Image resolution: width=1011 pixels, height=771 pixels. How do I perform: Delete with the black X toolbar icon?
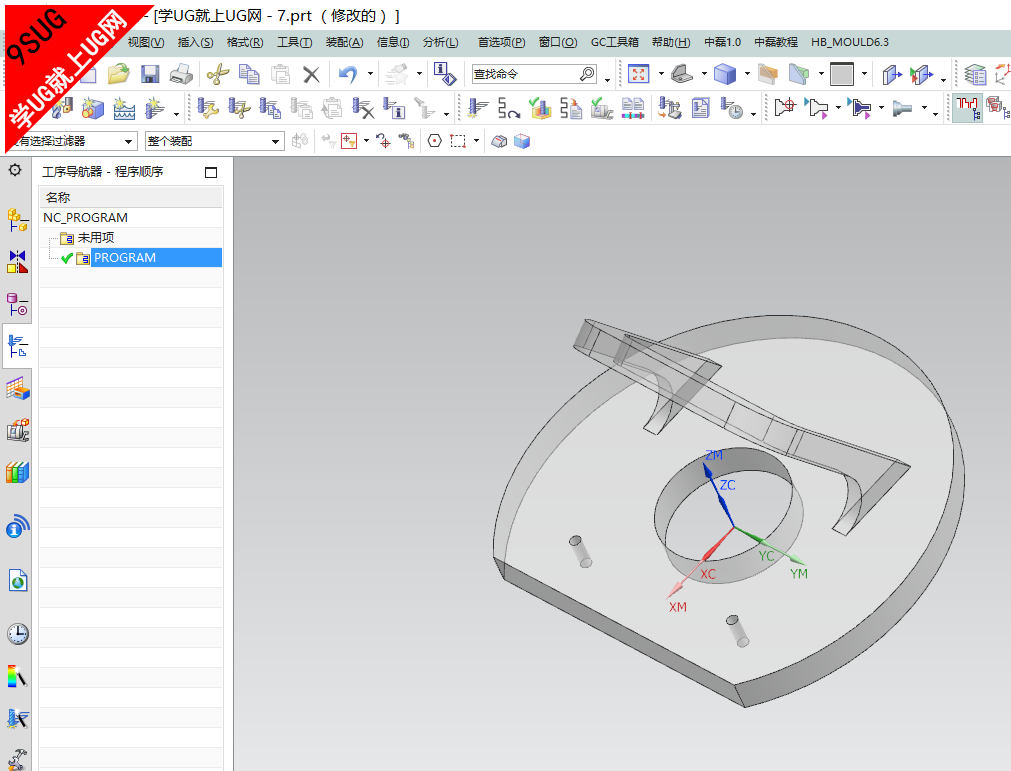point(311,75)
